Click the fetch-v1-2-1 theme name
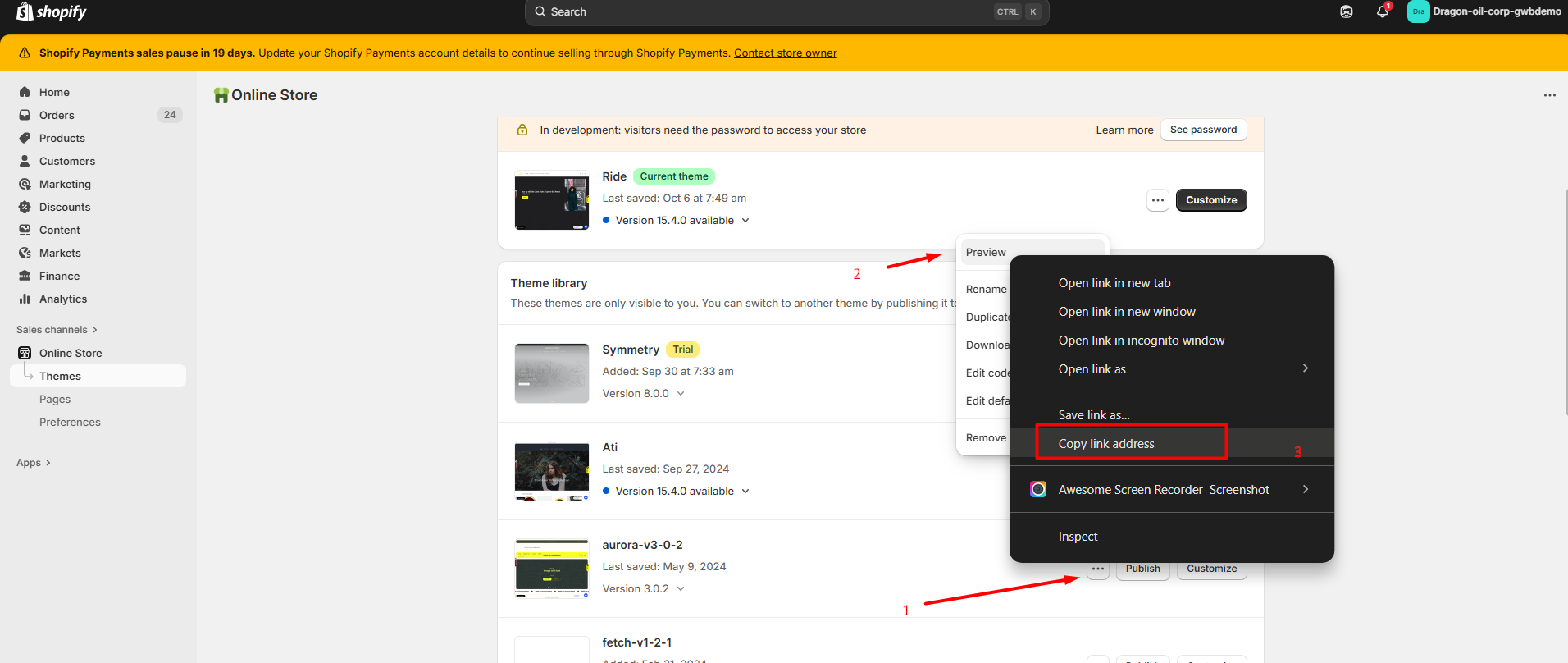The height and width of the screenshot is (663, 1568). [x=636, y=642]
